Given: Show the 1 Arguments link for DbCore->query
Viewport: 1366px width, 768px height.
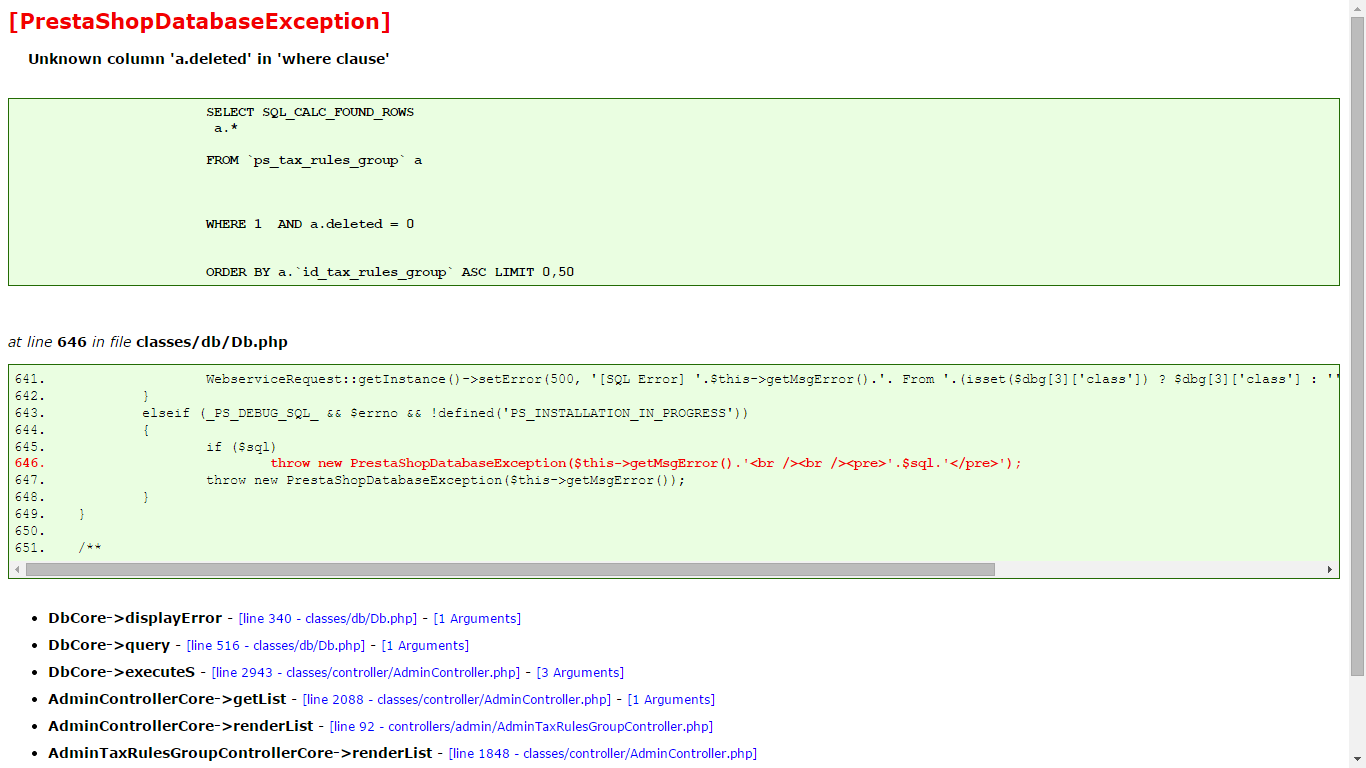Looking at the screenshot, I should click(425, 646).
